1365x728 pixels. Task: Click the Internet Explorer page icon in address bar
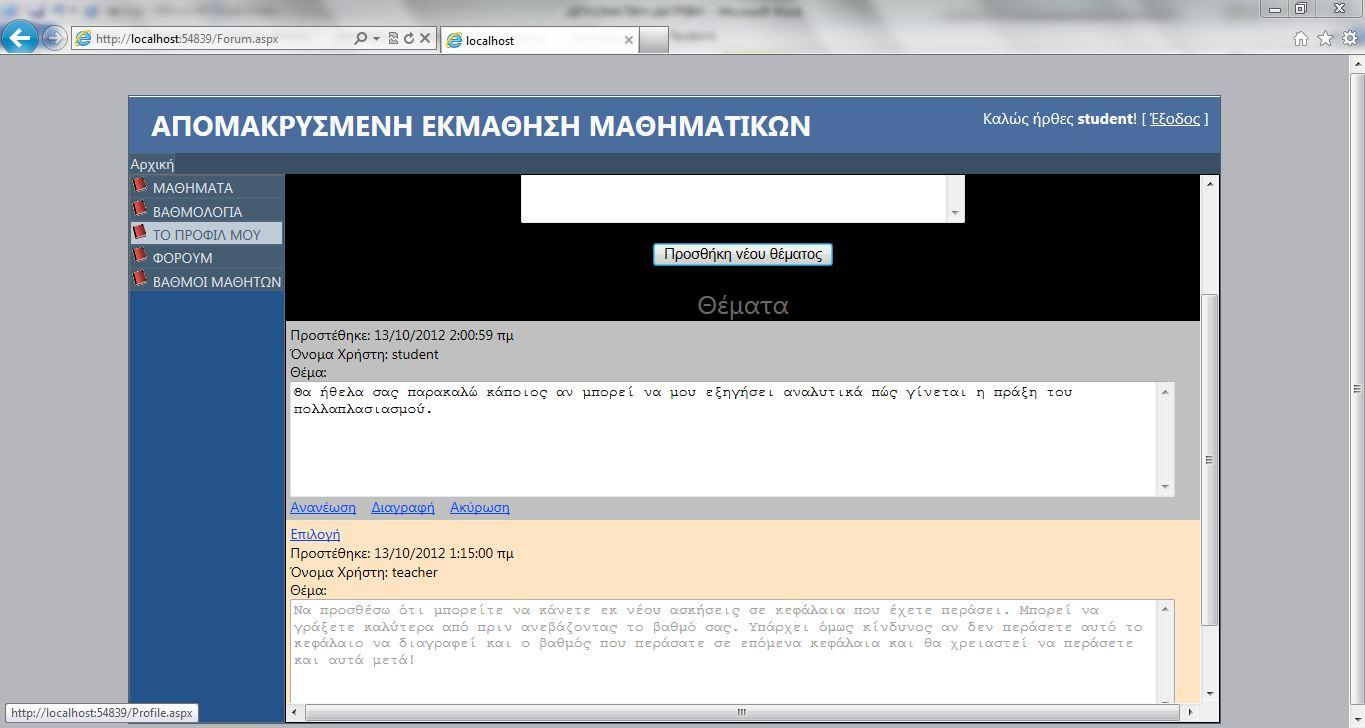[x=84, y=39]
